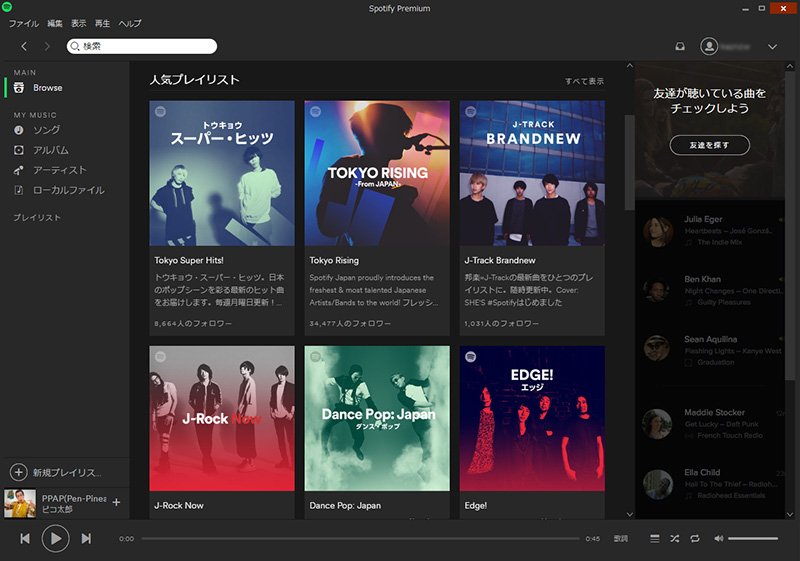
Task: Open the Dance Pop: Japan cover art
Action: 377,419
